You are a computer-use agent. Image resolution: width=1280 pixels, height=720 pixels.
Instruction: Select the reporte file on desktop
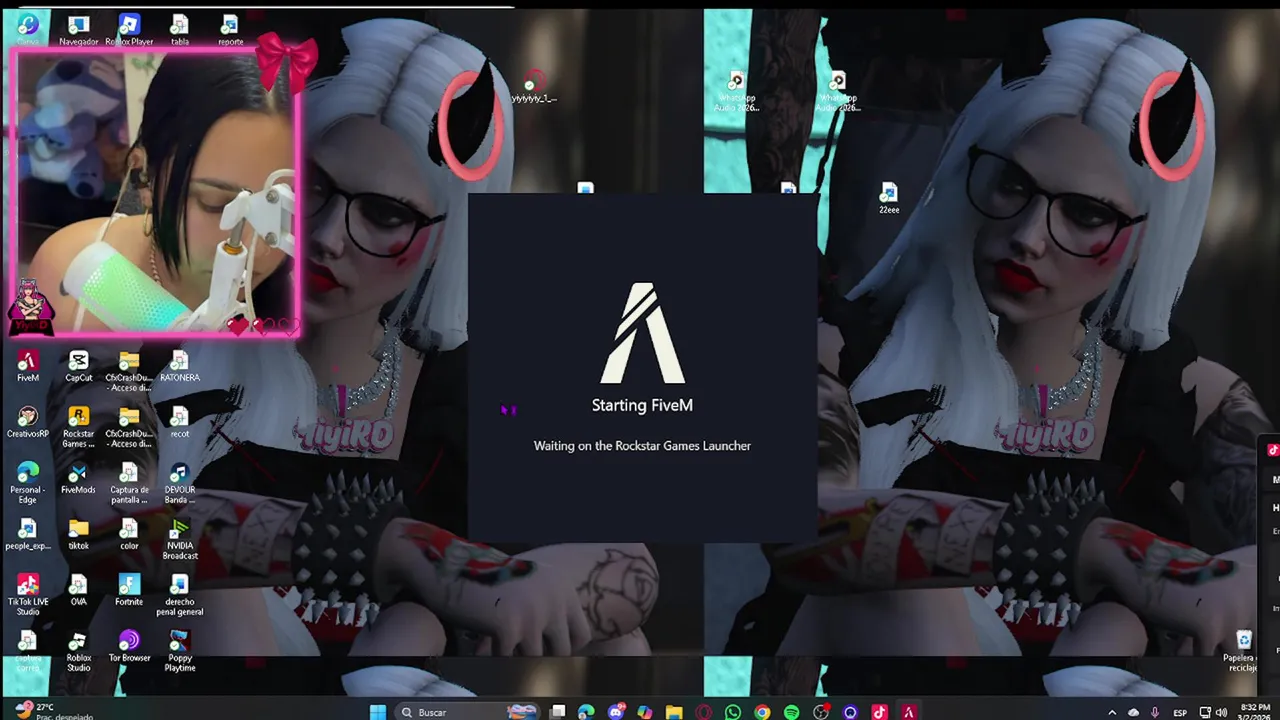(230, 30)
